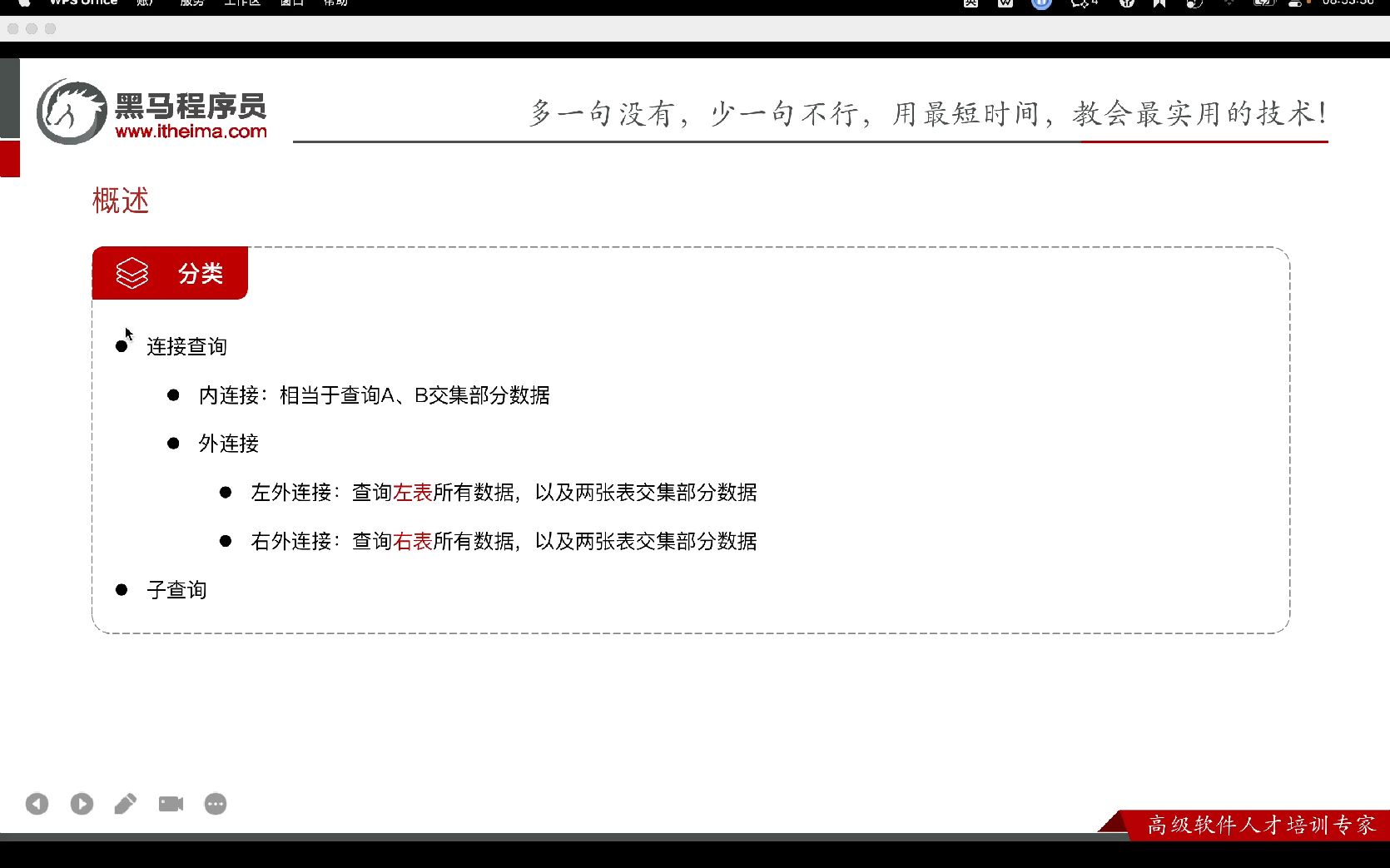The width and height of the screenshot is (1390, 868).
Task: Click the gray close window button
Action: pos(12,28)
